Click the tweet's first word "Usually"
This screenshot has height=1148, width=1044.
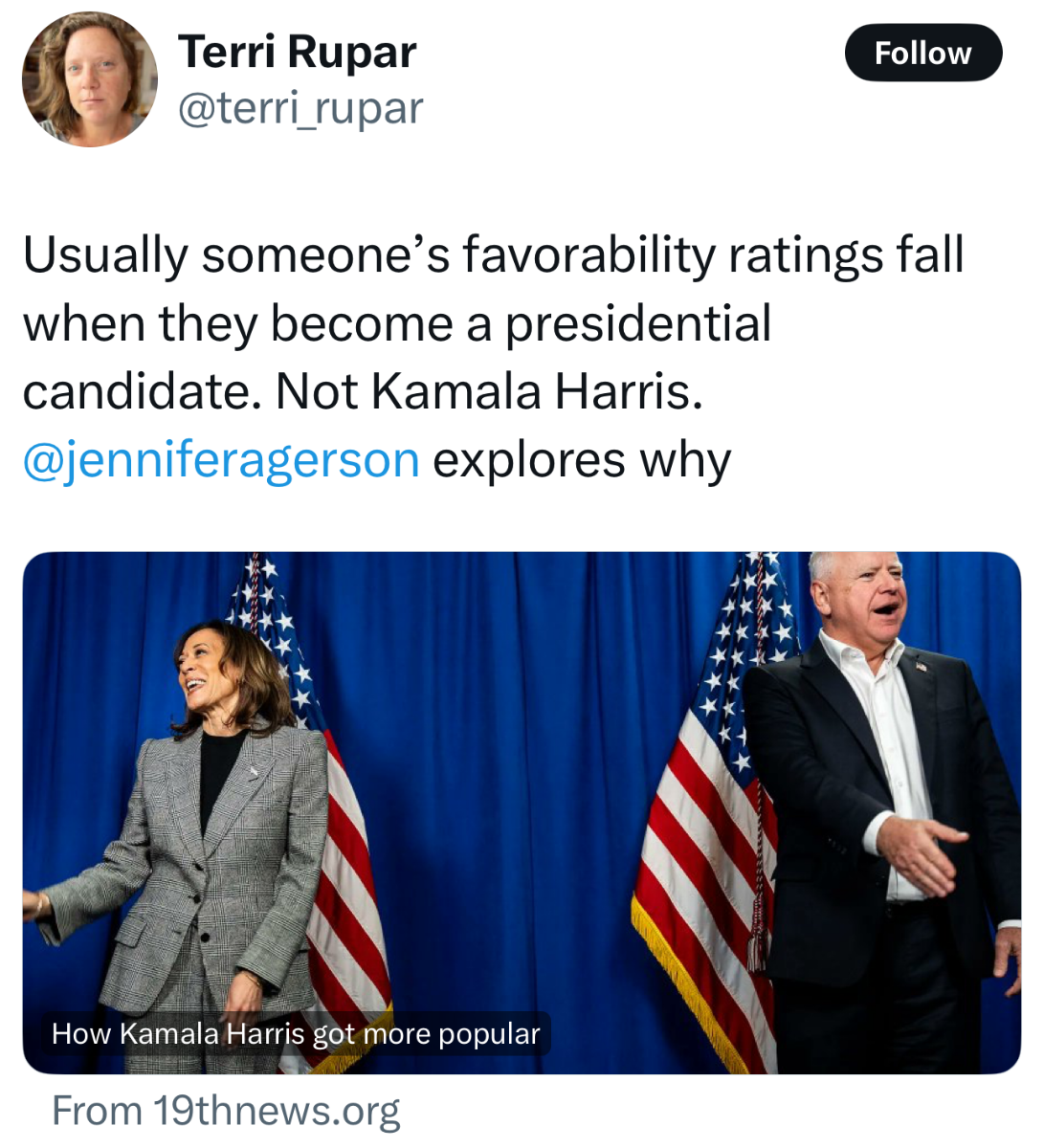[105, 255]
